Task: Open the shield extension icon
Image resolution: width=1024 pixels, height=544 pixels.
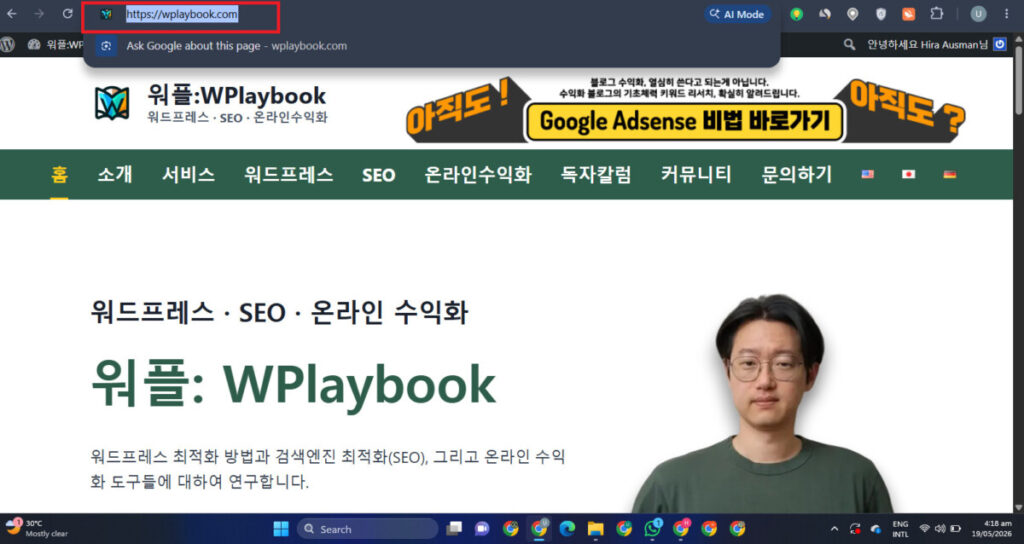Action: coord(880,14)
